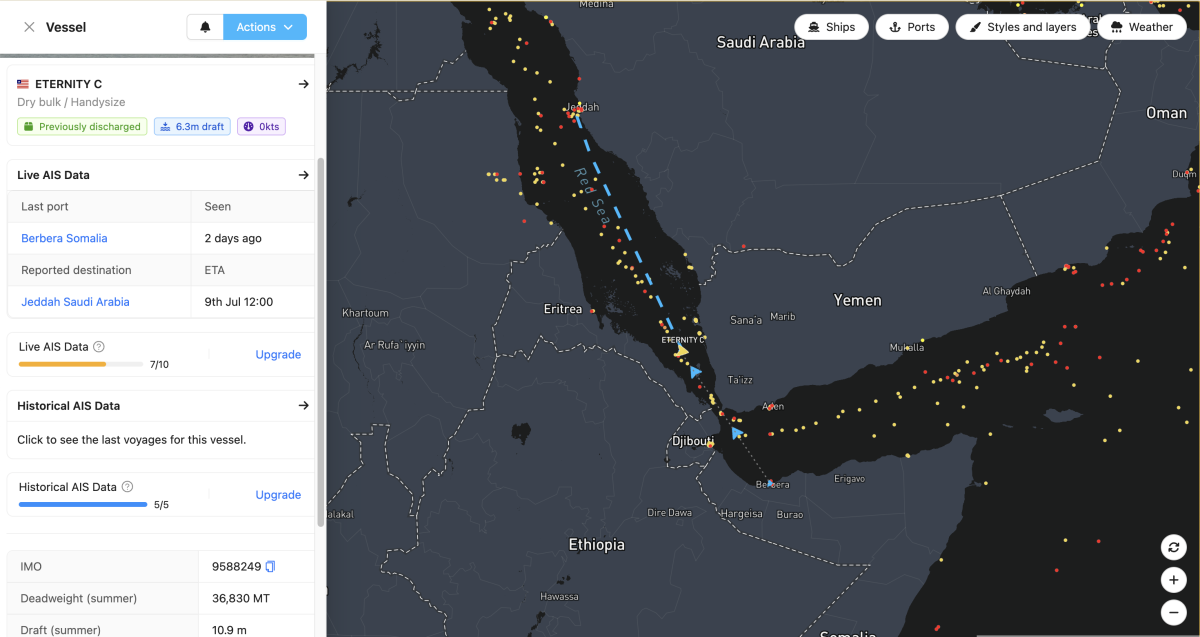Screen dimensions: 1200x637
Task: Expand the Historical AIS Data section arrow
Action: [304, 406]
